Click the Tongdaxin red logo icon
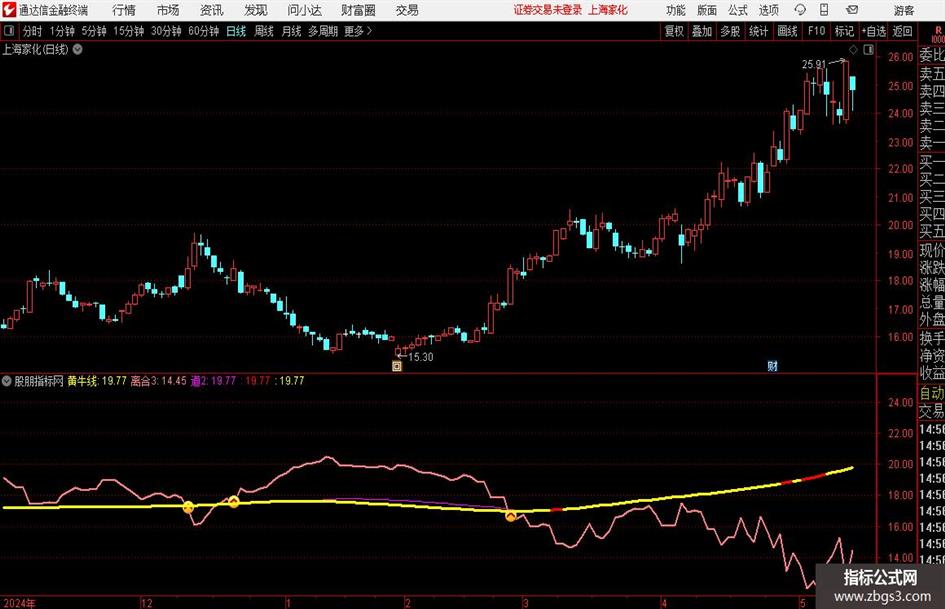Image resolution: width=945 pixels, height=609 pixels. [9, 10]
